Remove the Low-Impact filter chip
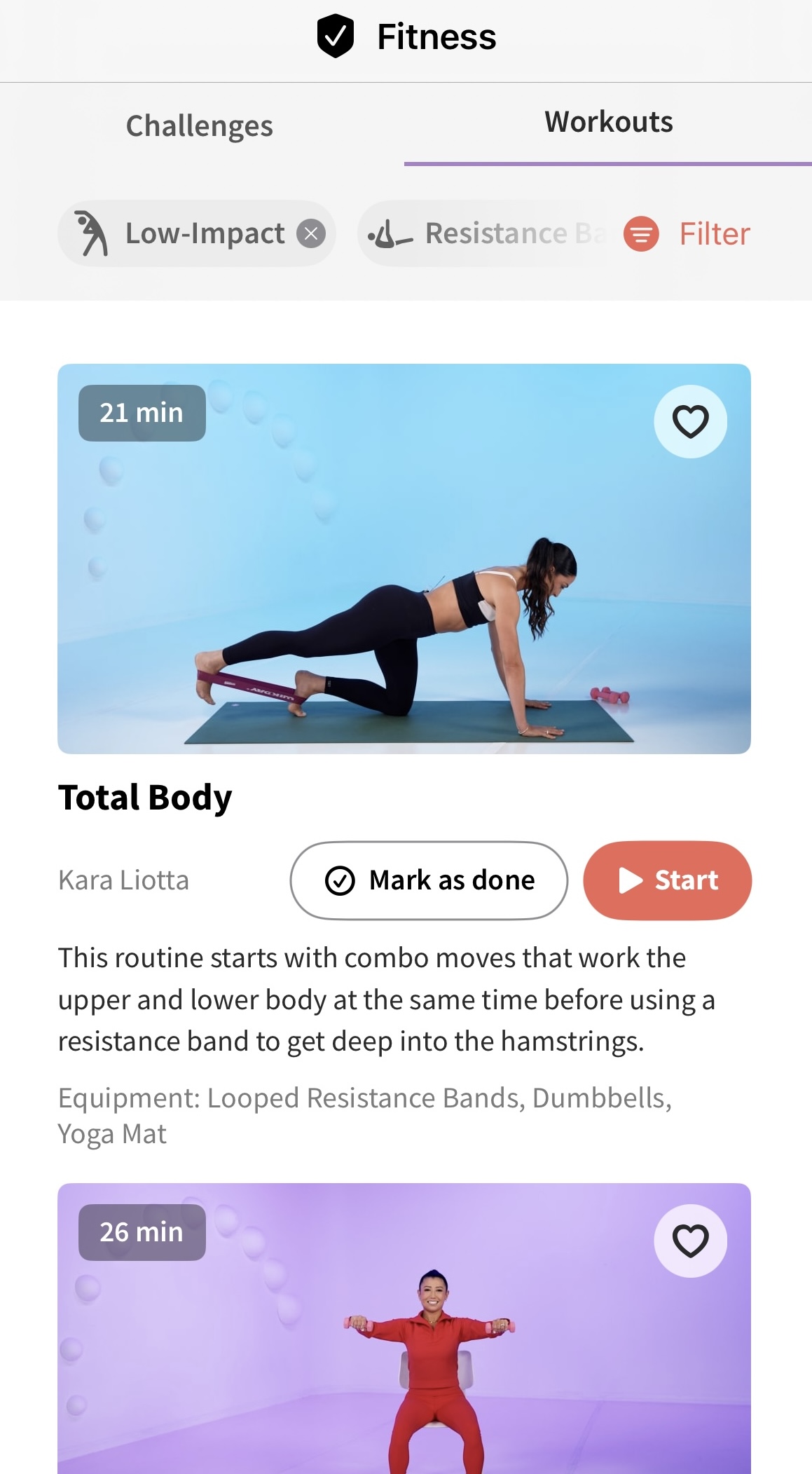Viewport: 812px width, 1474px height. click(311, 233)
